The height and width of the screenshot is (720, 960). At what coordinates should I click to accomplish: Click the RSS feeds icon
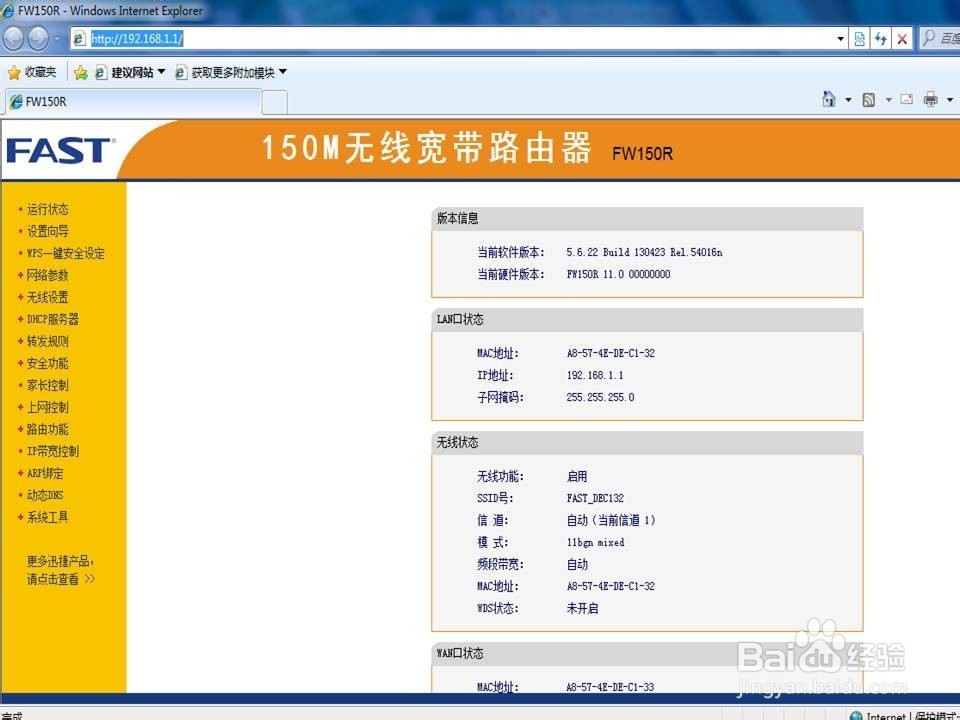868,100
